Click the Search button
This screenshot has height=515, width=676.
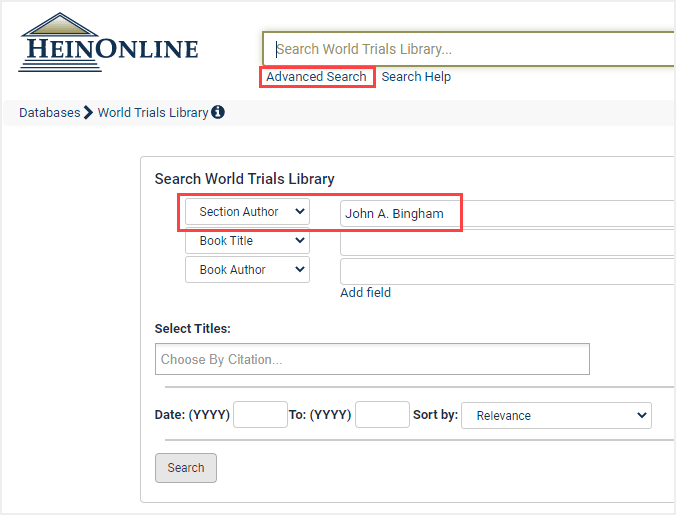[186, 468]
